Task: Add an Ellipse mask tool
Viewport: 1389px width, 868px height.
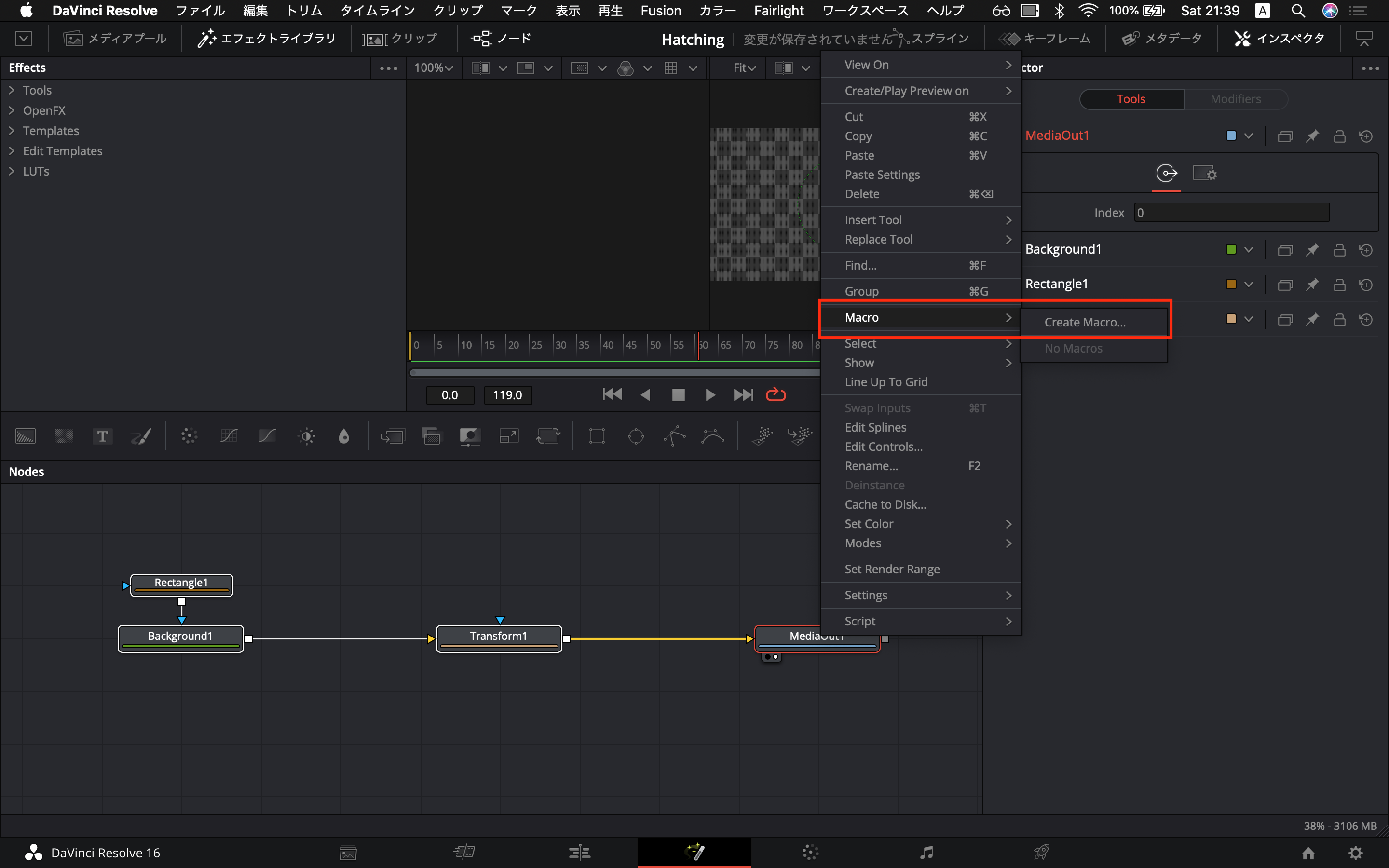Action: click(x=636, y=436)
